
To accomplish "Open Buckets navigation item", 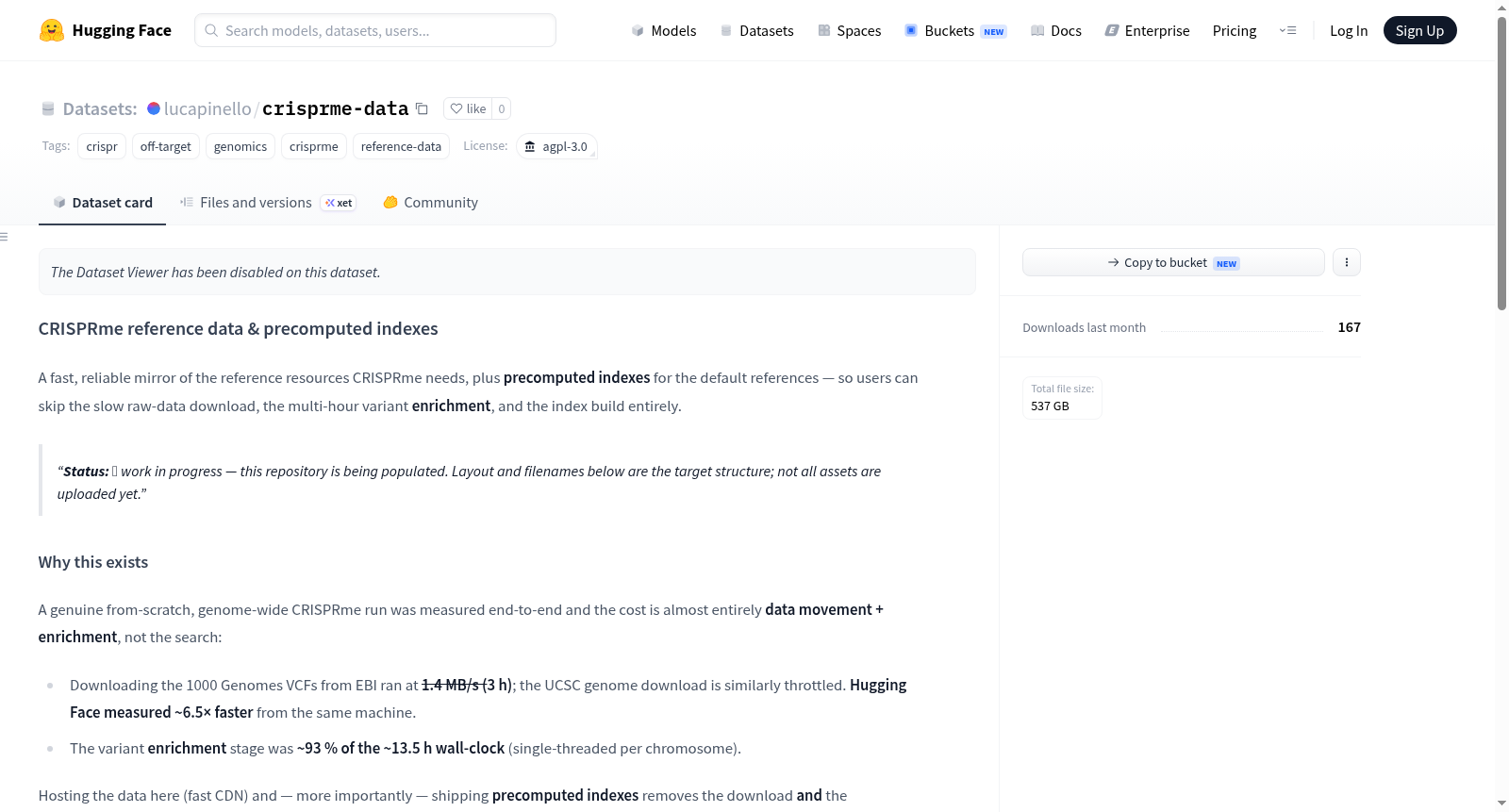I will [955, 30].
